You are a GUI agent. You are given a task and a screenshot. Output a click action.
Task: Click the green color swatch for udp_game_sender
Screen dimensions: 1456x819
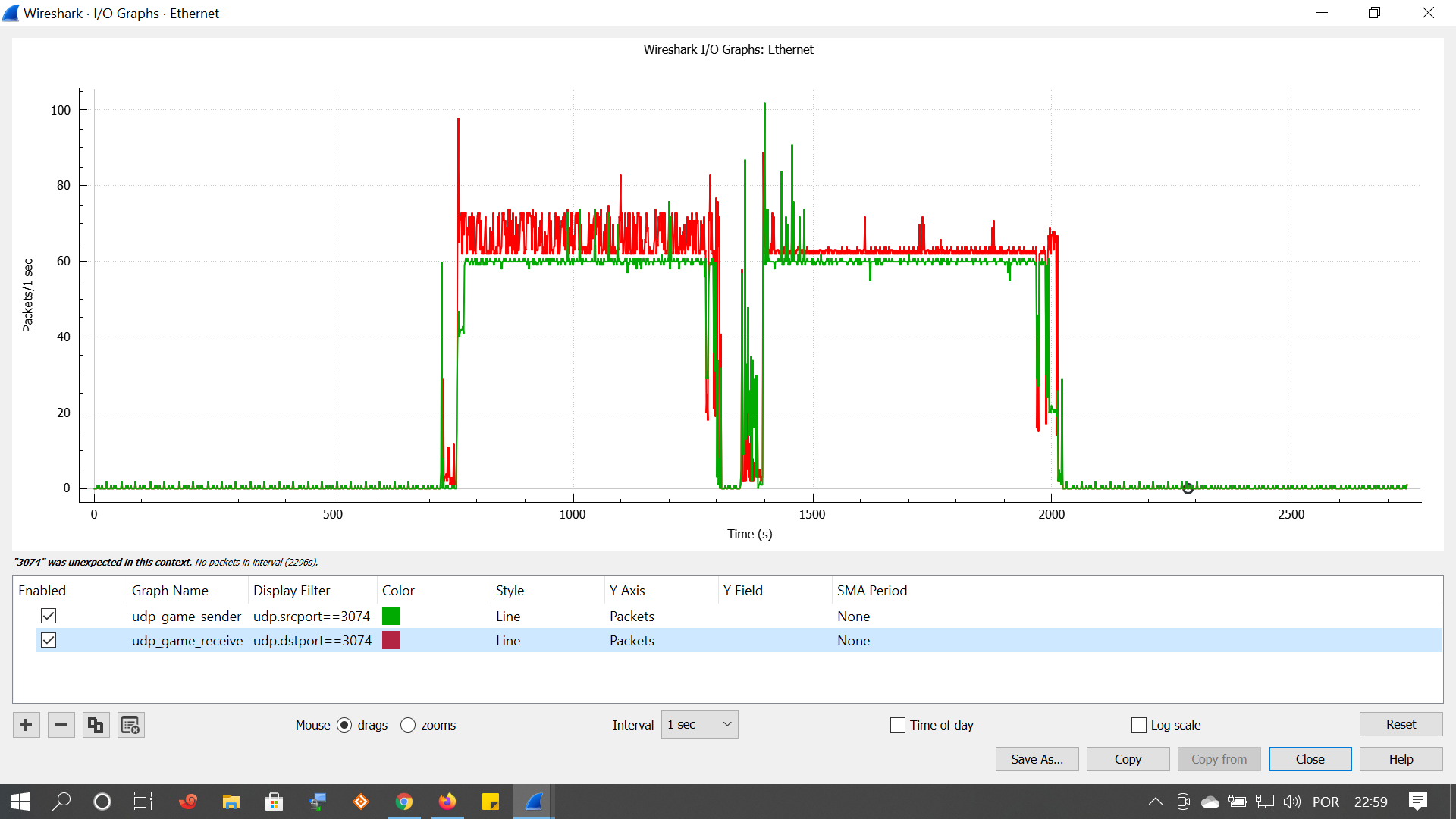(391, 616)
